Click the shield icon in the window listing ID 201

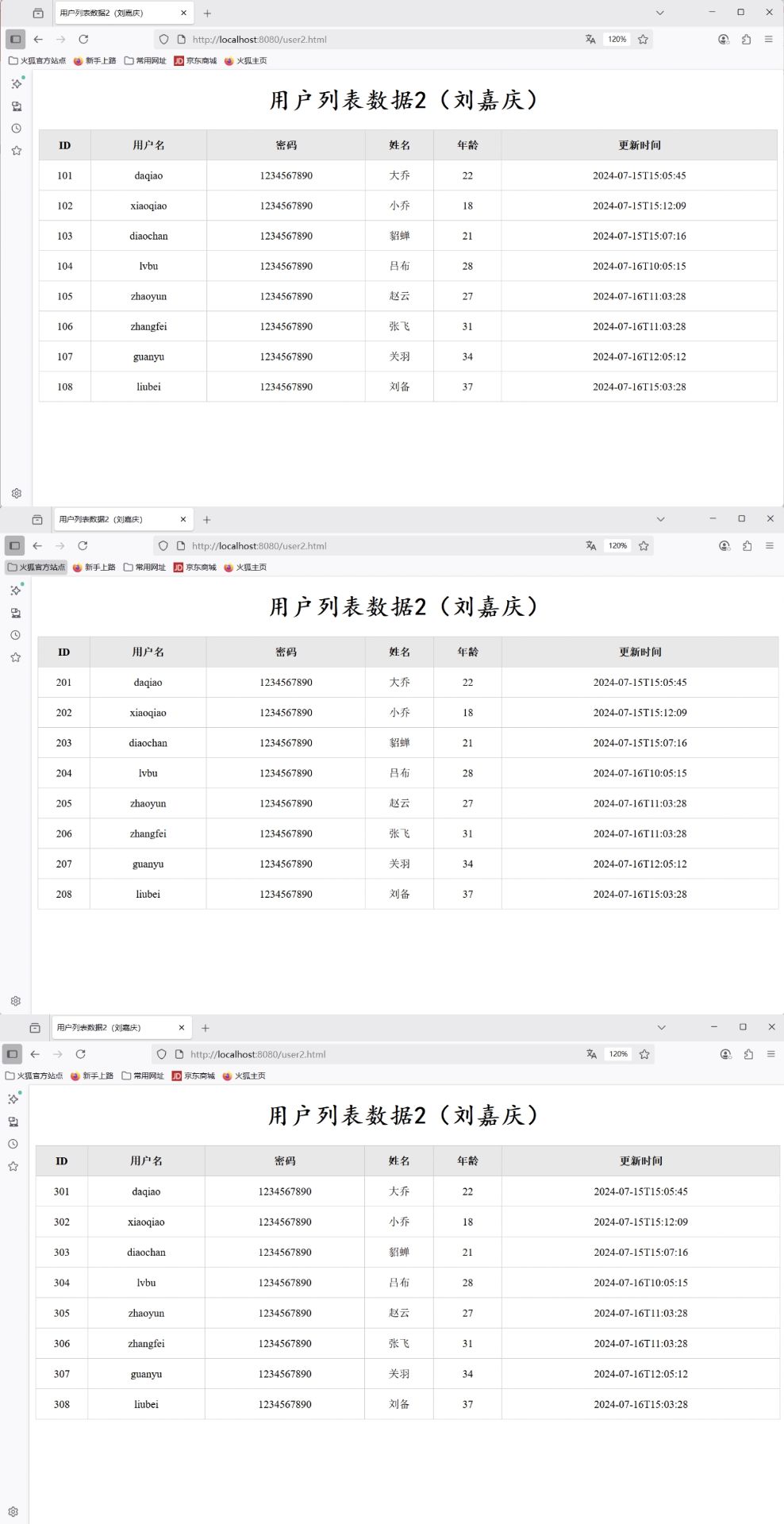click(163, 545)
